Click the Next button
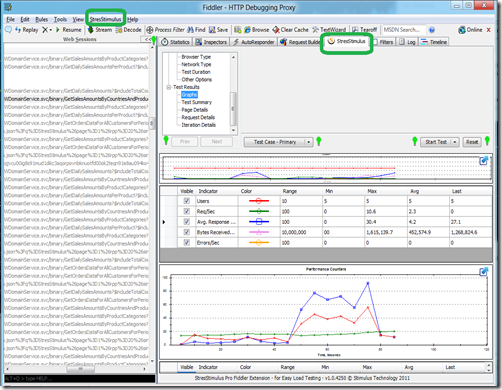The height and width of the screenshot is (390, 502). coord(217,141)
